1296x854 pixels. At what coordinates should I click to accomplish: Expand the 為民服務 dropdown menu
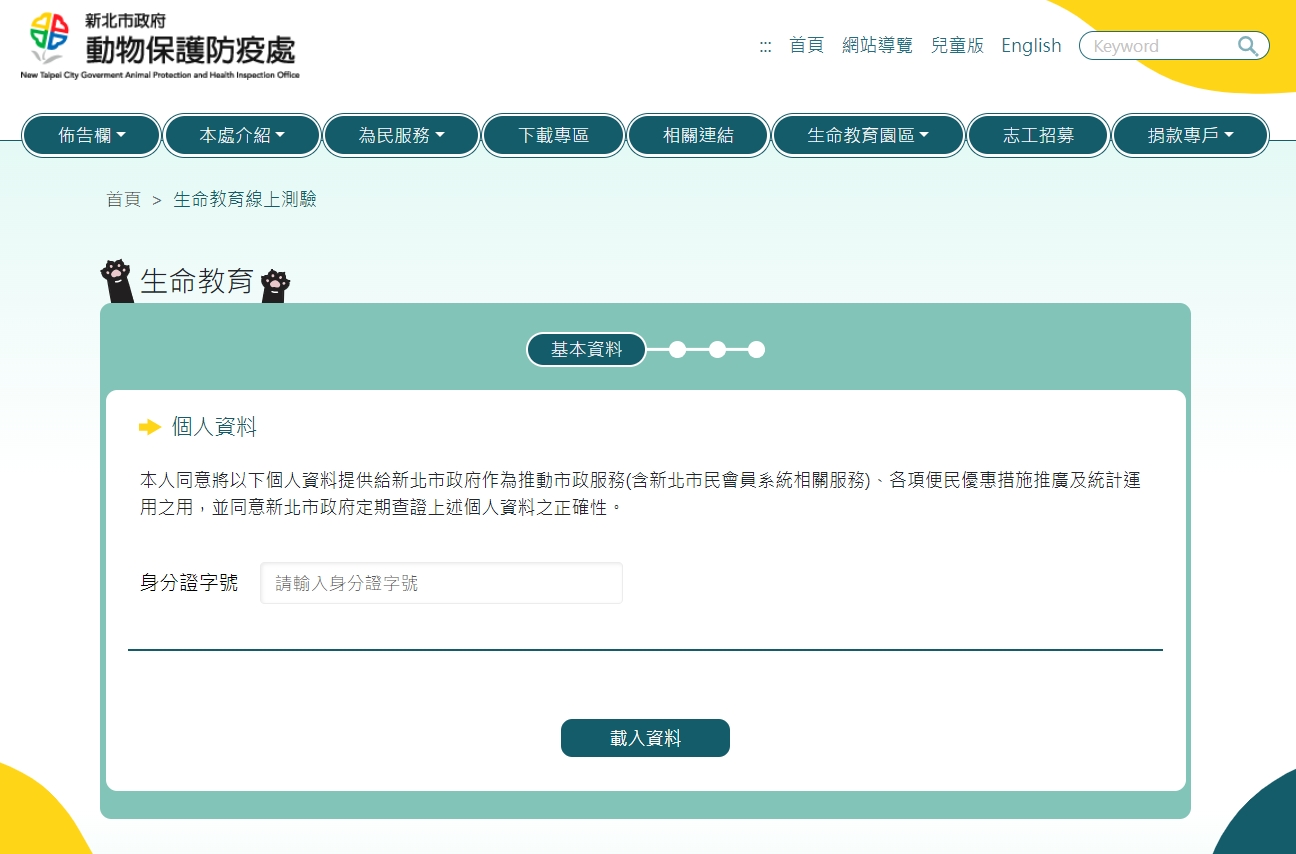point(401,136)
